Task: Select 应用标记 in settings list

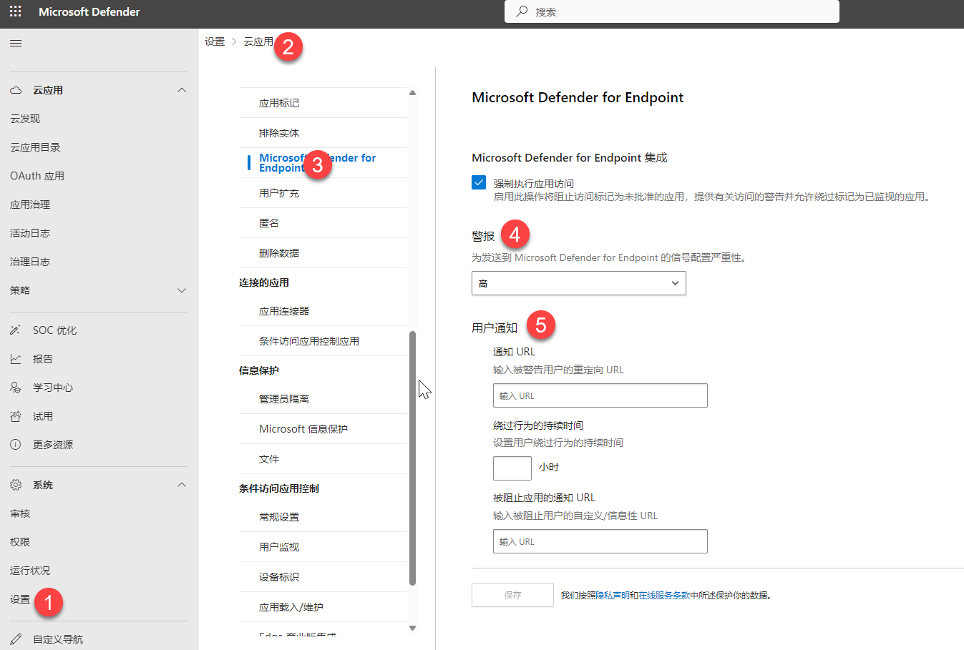Action: point(279,103)
